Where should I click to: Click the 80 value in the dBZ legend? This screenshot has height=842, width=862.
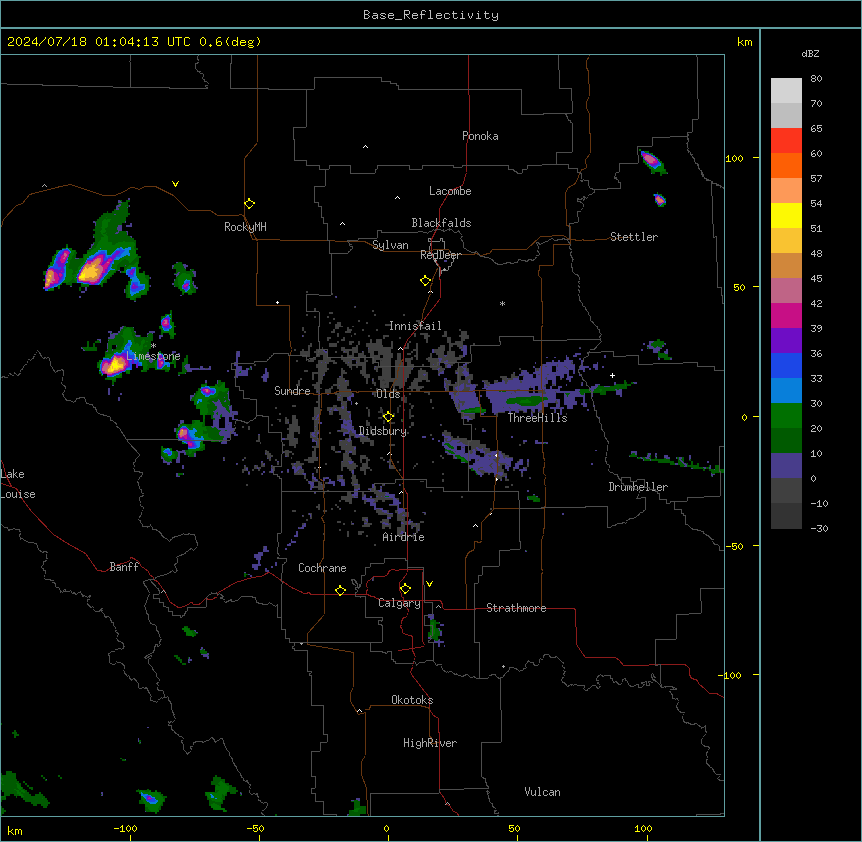816,79
